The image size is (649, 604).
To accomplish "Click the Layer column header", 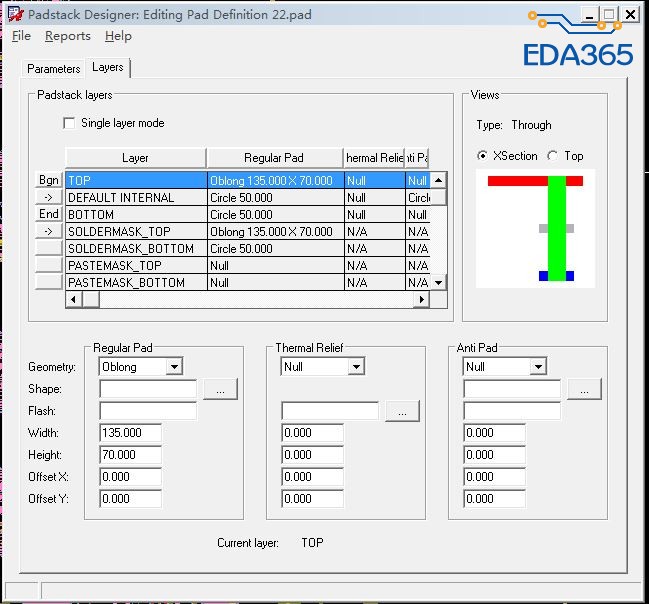I will click(x=135, y=158).
